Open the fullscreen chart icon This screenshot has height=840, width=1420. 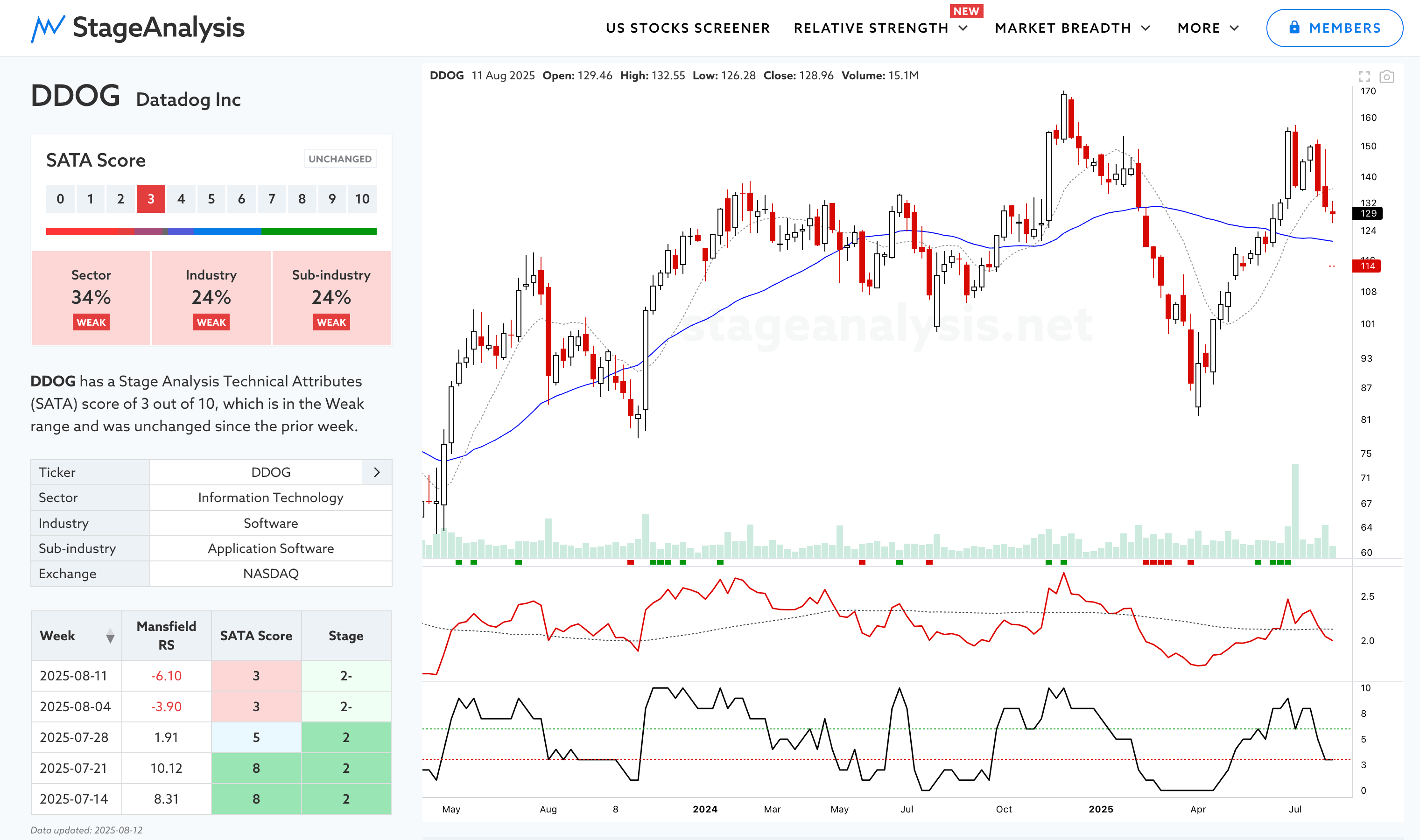(1364, 77)
